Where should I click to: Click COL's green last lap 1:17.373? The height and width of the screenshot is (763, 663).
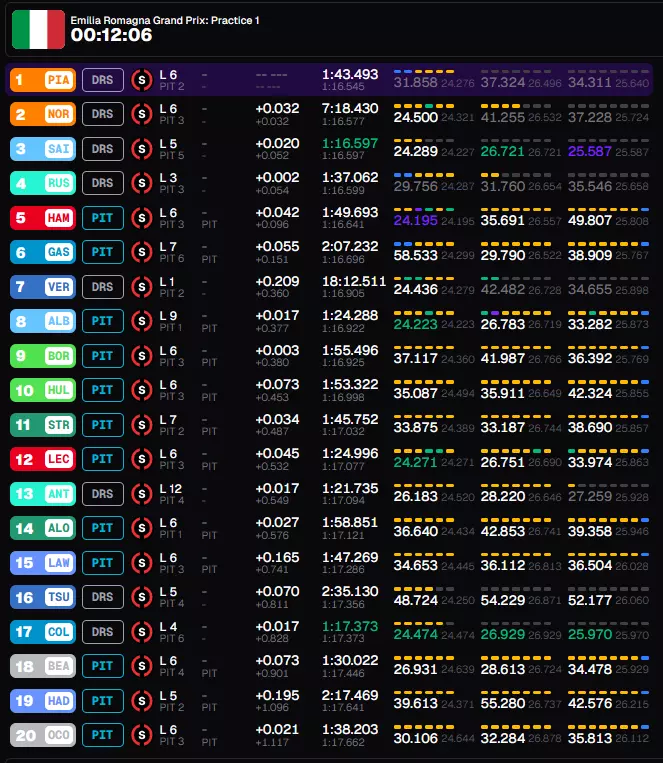pyautogui.click(x=350, y=626)
